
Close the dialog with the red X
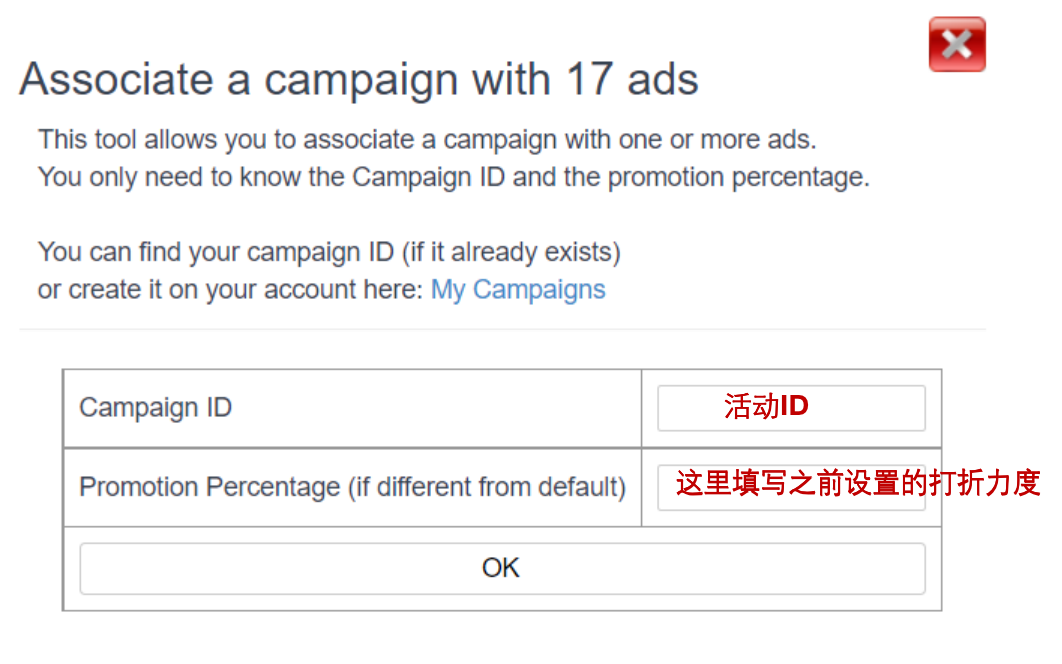956,45
